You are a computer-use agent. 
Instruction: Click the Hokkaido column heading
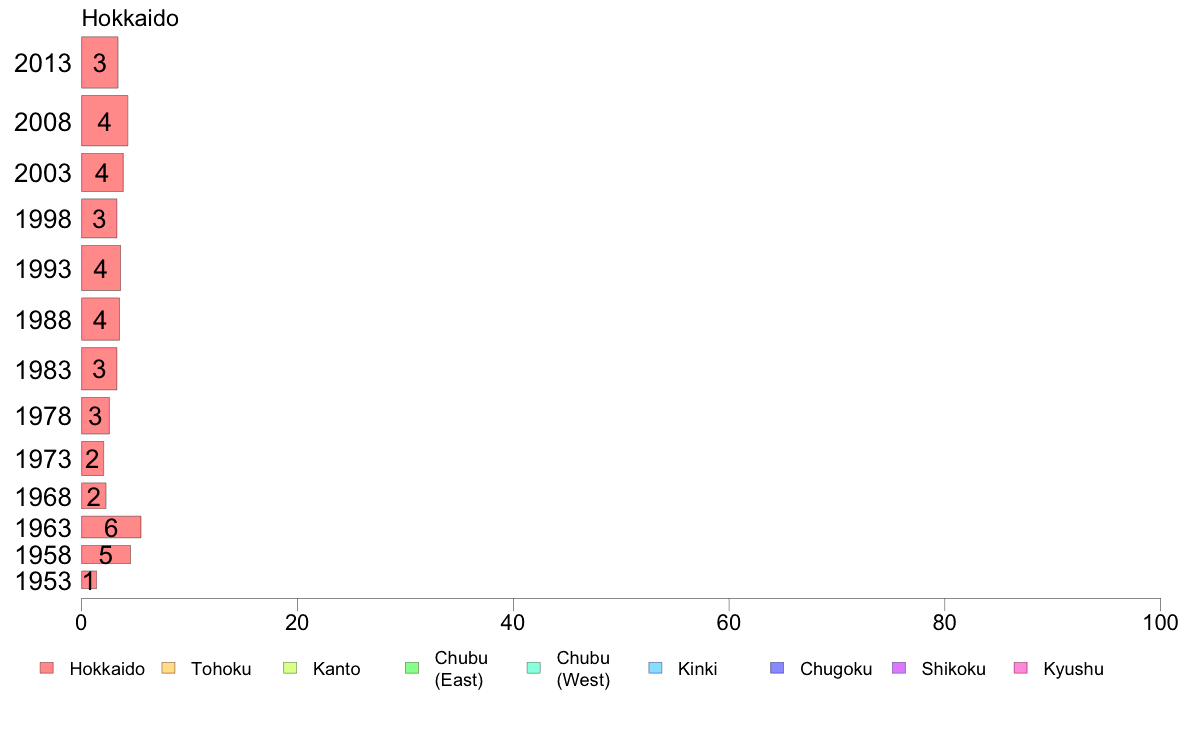[130, 18]
